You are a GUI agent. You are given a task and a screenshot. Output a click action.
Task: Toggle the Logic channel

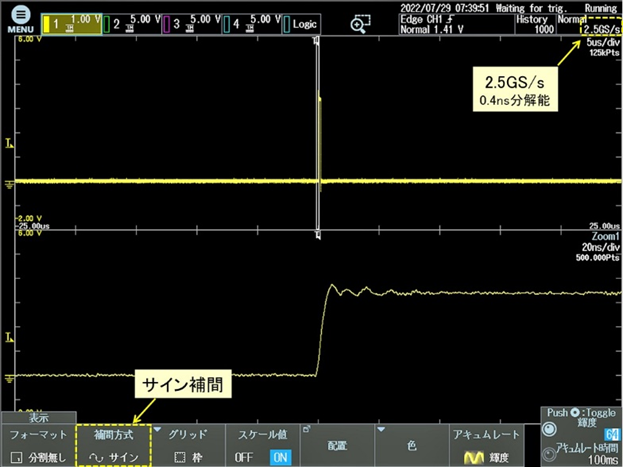(302, 24)
